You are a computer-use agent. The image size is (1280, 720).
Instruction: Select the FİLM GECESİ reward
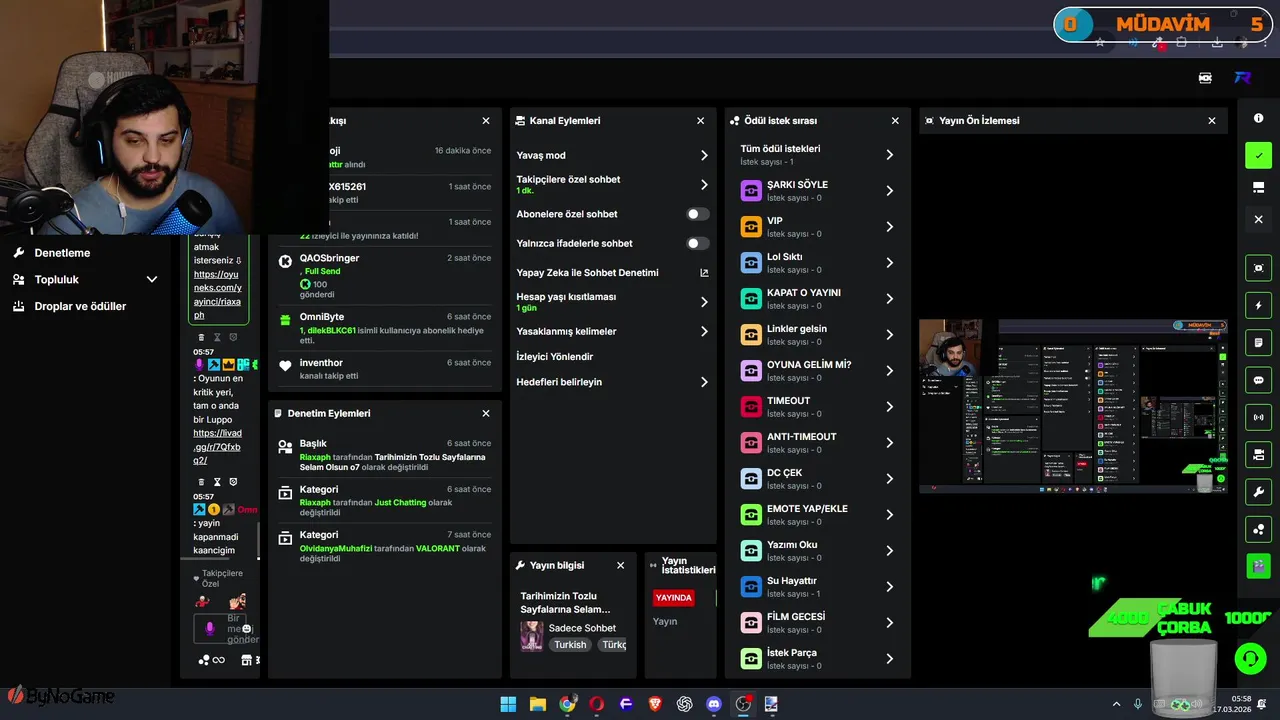pyautogui.click(x=817, y=623)
